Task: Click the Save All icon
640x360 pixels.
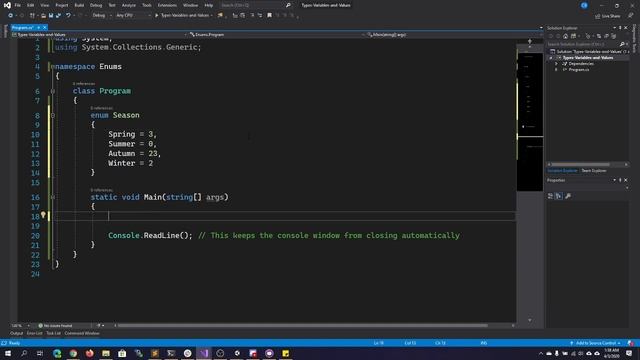Action: (x=58, y=16)
